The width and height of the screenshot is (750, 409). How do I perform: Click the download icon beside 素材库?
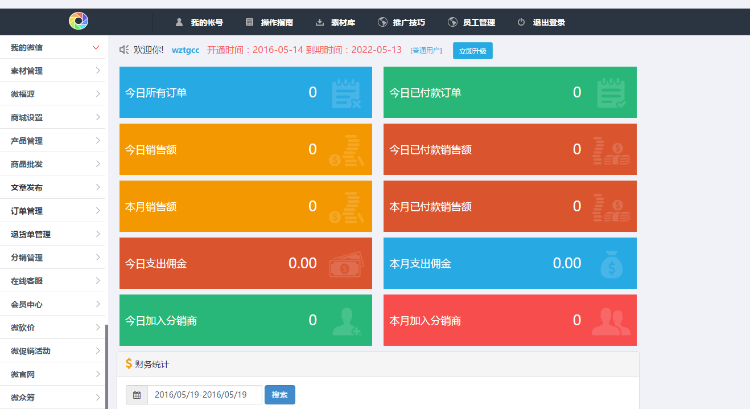(320, 22)
